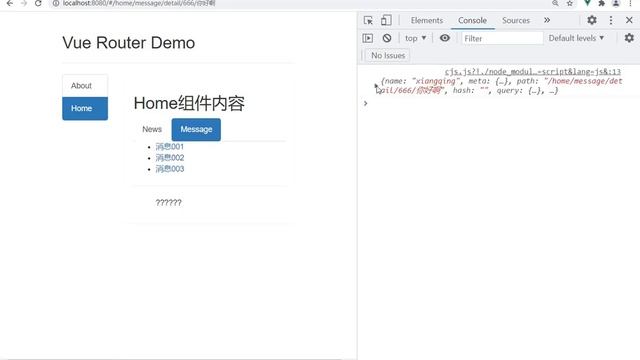
Task: Switch to the News tab
Action: (x=152, y=129)
